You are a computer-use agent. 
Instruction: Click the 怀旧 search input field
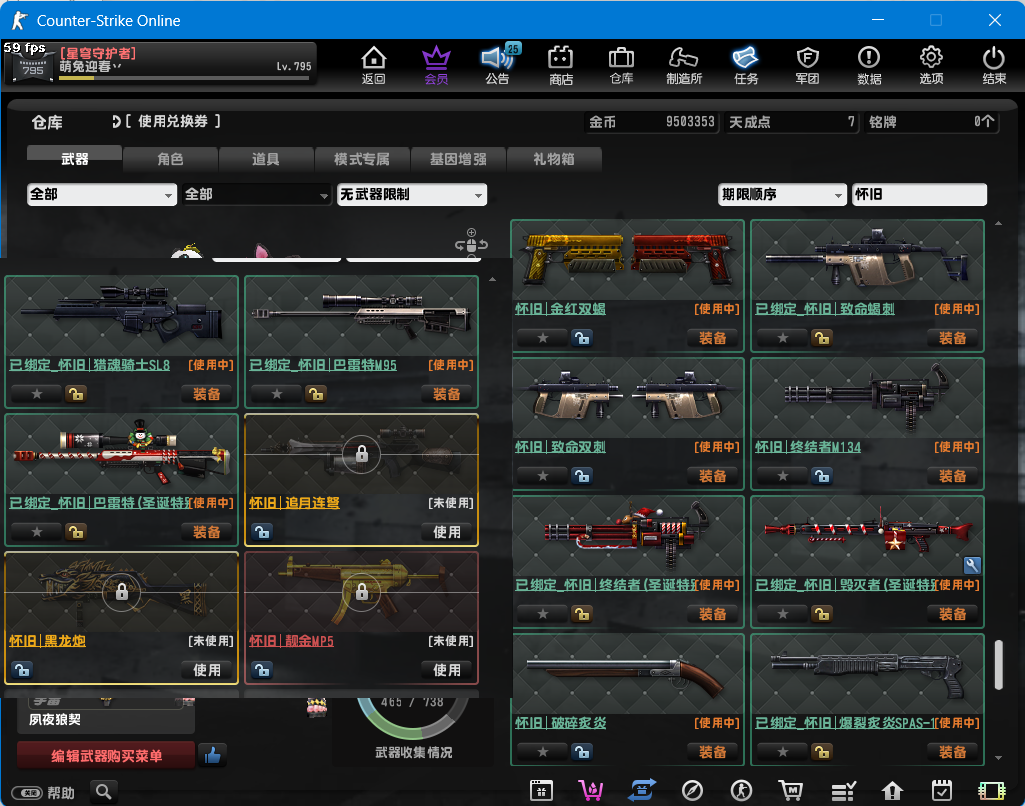point(919,195)
